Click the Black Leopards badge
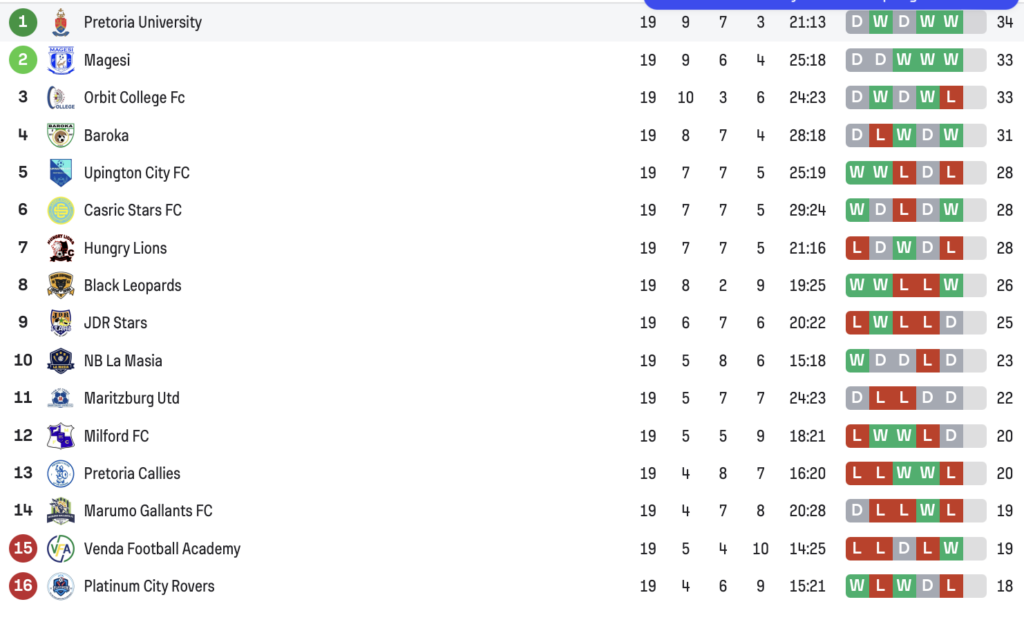The width and height of the screenshot is (1024, 622). point(61,285)
